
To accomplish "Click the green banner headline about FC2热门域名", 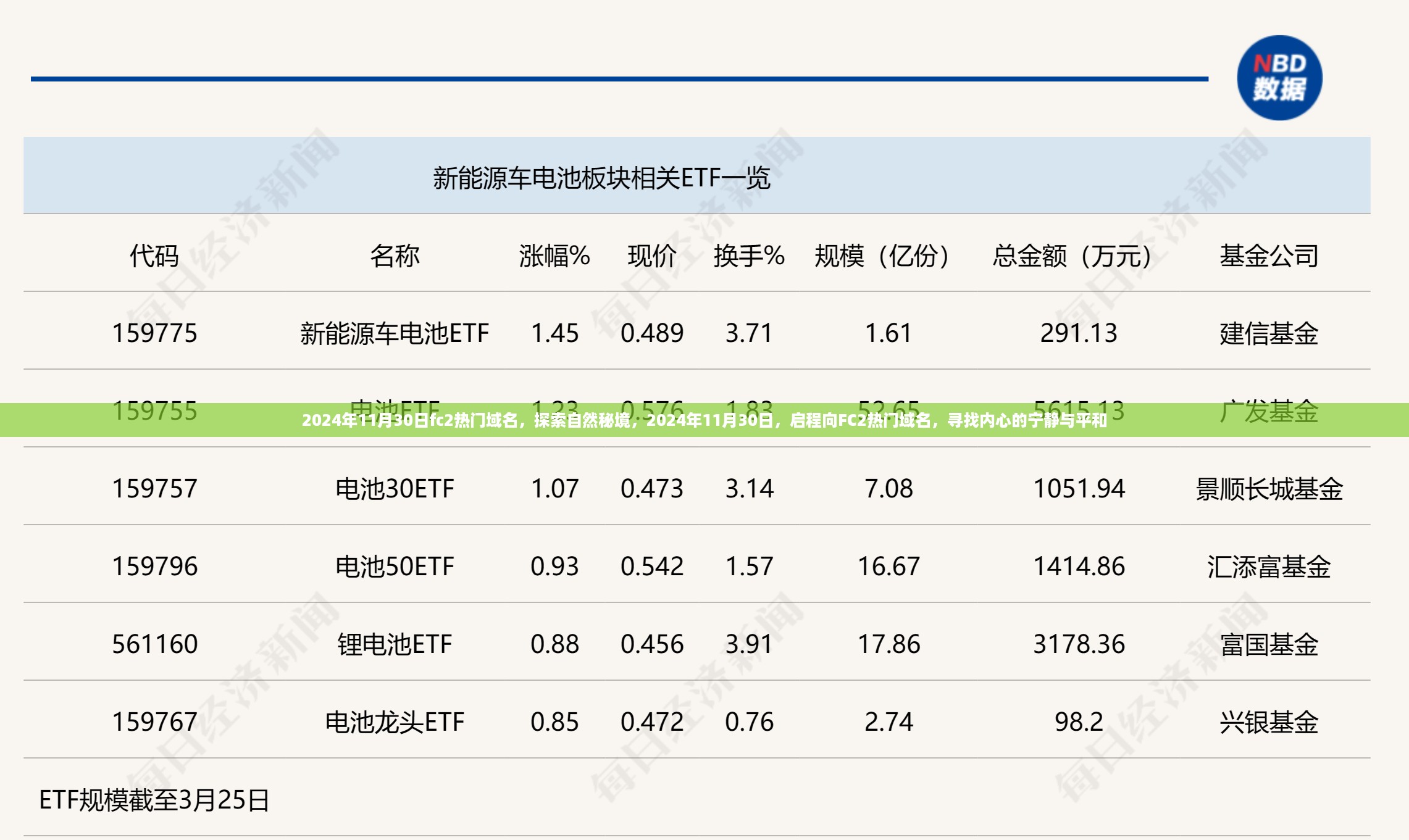I will pos(704,420).
